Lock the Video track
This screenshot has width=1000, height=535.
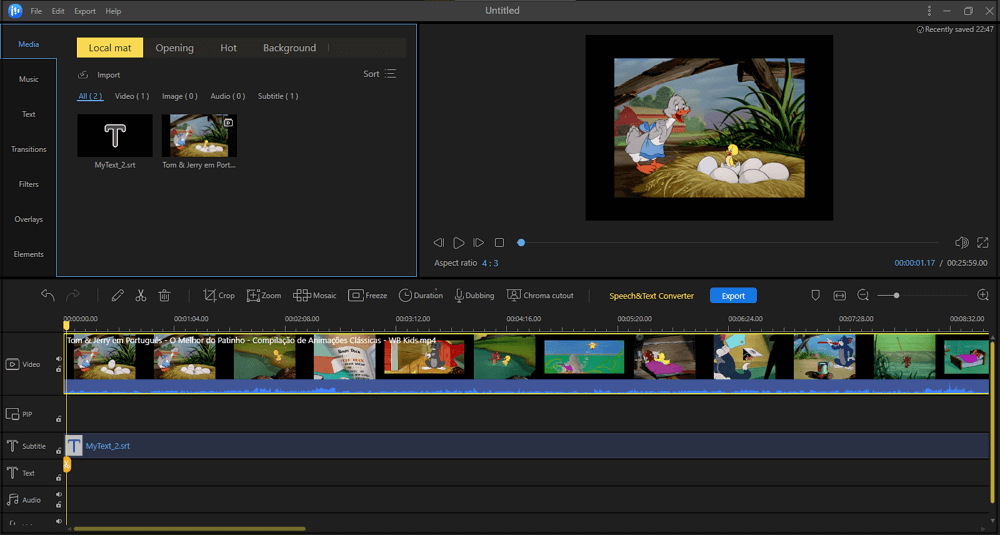pyautogui.click(x=59, y=369)
